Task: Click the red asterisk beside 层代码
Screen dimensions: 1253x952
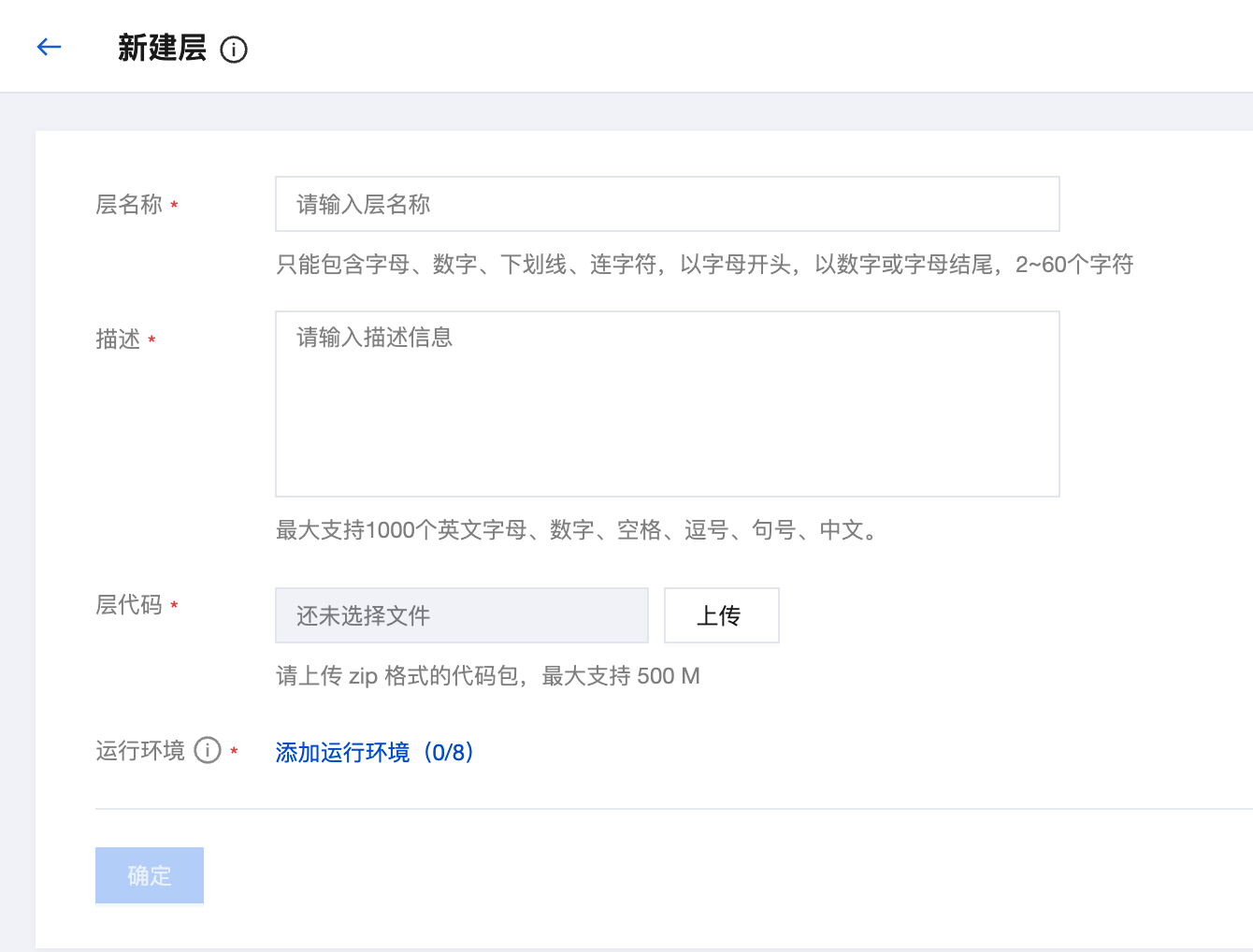Action: pyautogui.click(x=174, y=606)
